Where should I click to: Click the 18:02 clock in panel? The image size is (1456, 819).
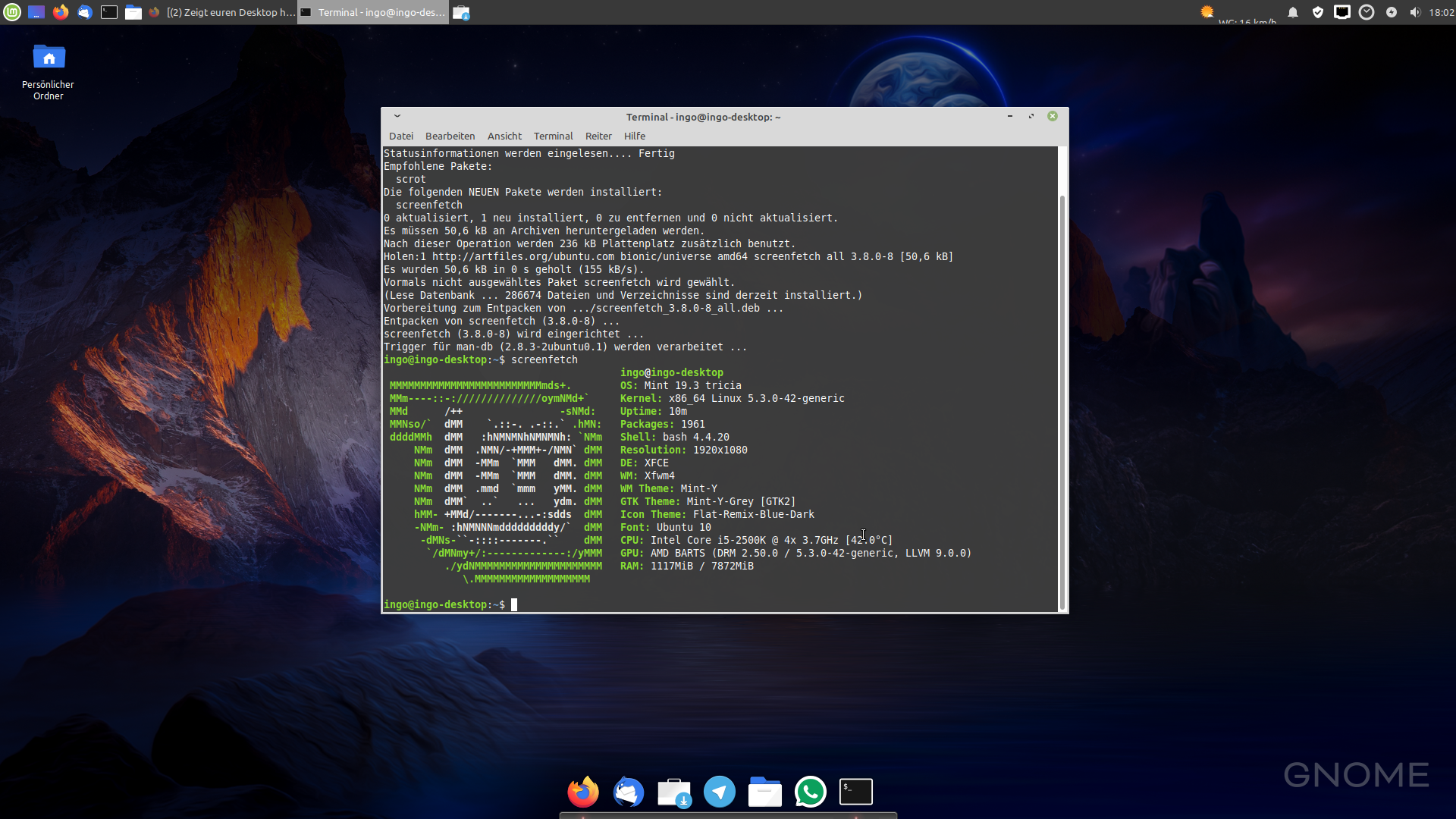(1441, 12)
